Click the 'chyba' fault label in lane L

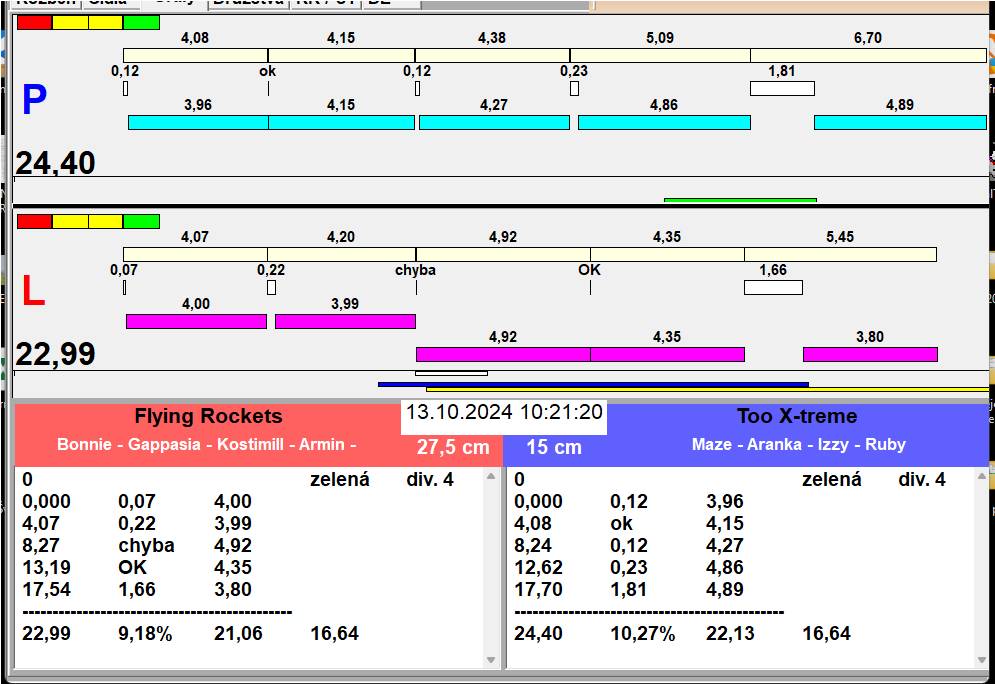[416, 270]
